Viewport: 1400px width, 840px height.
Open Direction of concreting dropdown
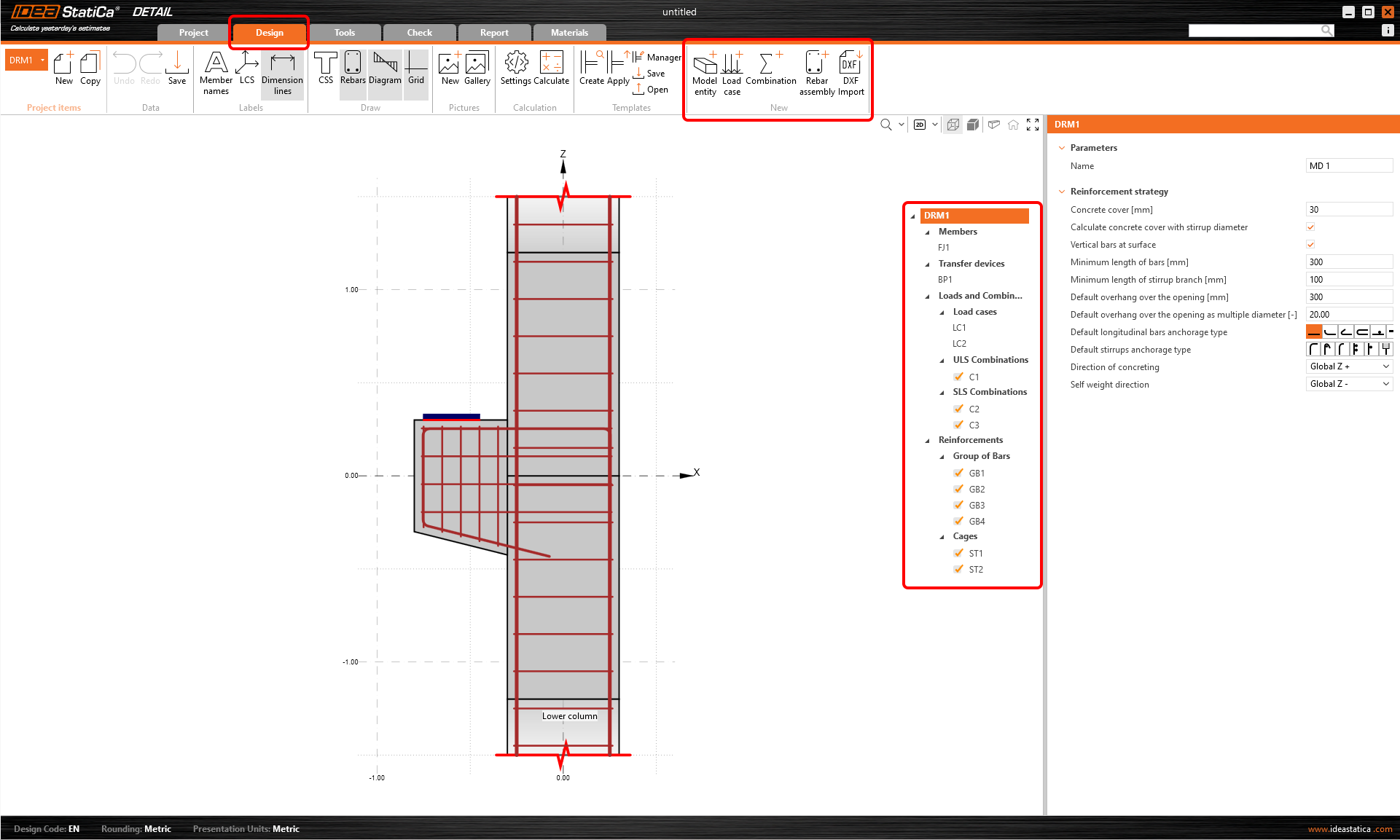1349,366
